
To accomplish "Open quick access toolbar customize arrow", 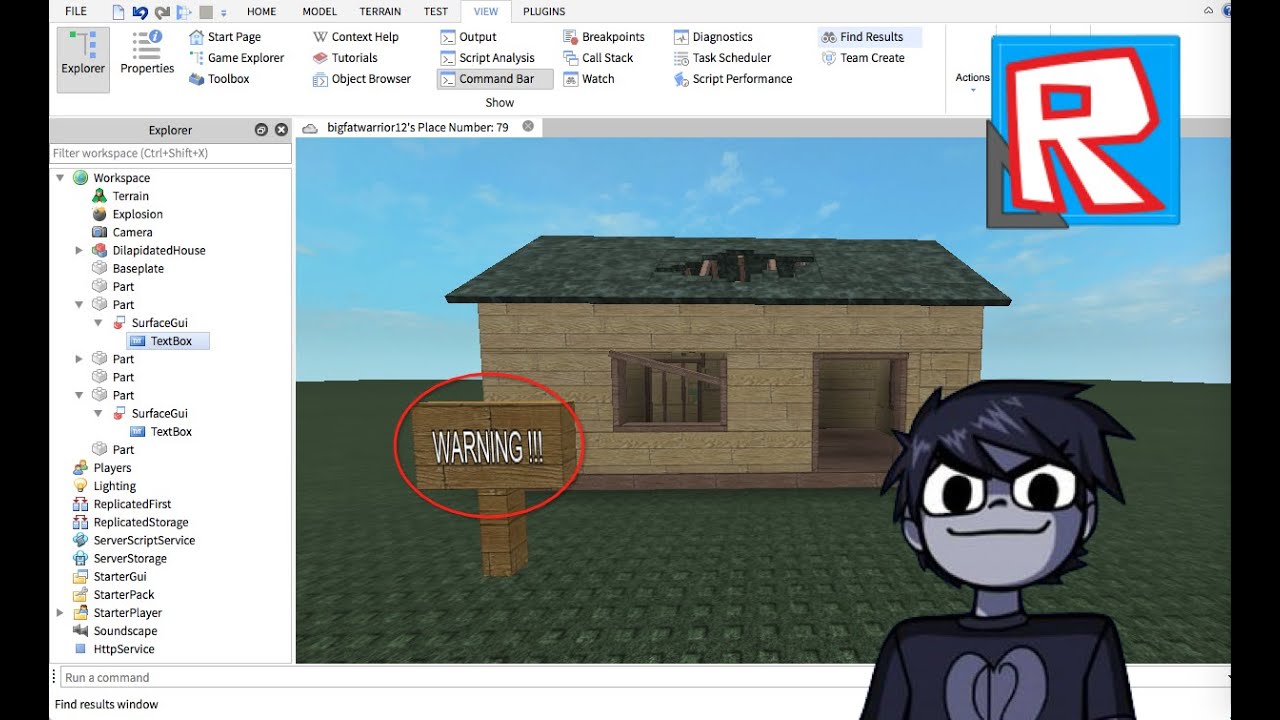I will pyautogui.click(x=224, y=13).
